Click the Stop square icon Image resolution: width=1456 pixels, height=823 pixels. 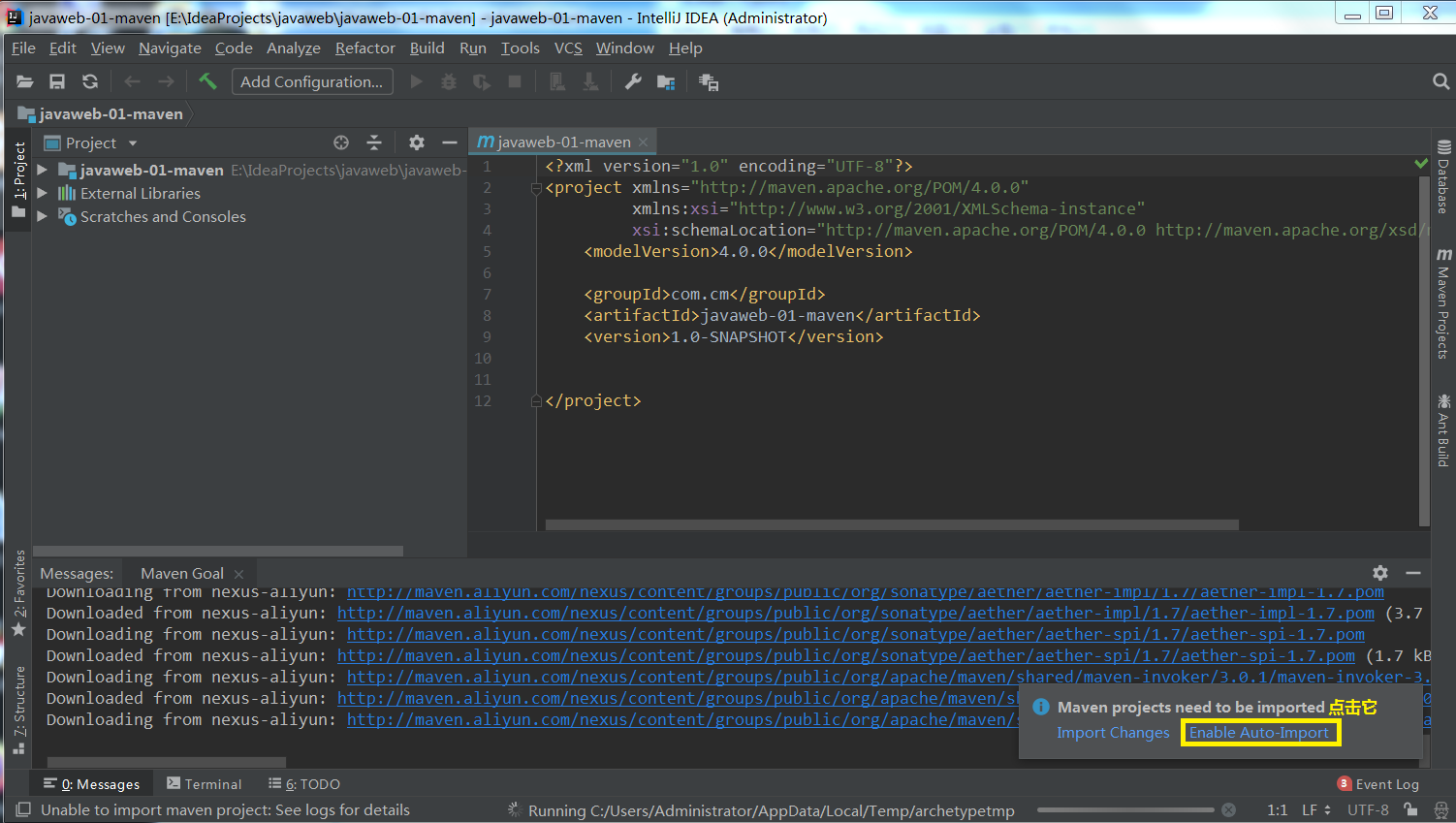click(x=515, y=82)
